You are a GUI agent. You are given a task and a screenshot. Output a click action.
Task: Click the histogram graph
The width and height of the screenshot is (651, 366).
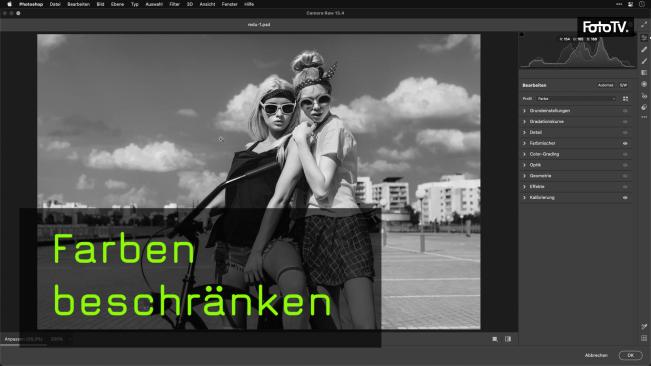[578, 51]
